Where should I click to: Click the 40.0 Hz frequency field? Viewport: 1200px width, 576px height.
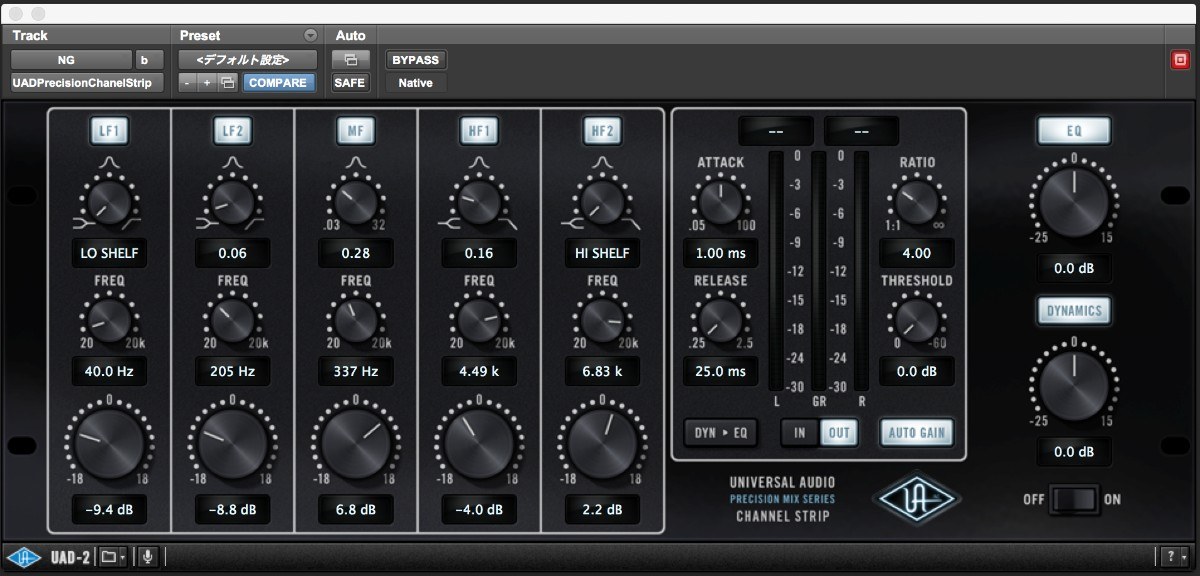109,372
